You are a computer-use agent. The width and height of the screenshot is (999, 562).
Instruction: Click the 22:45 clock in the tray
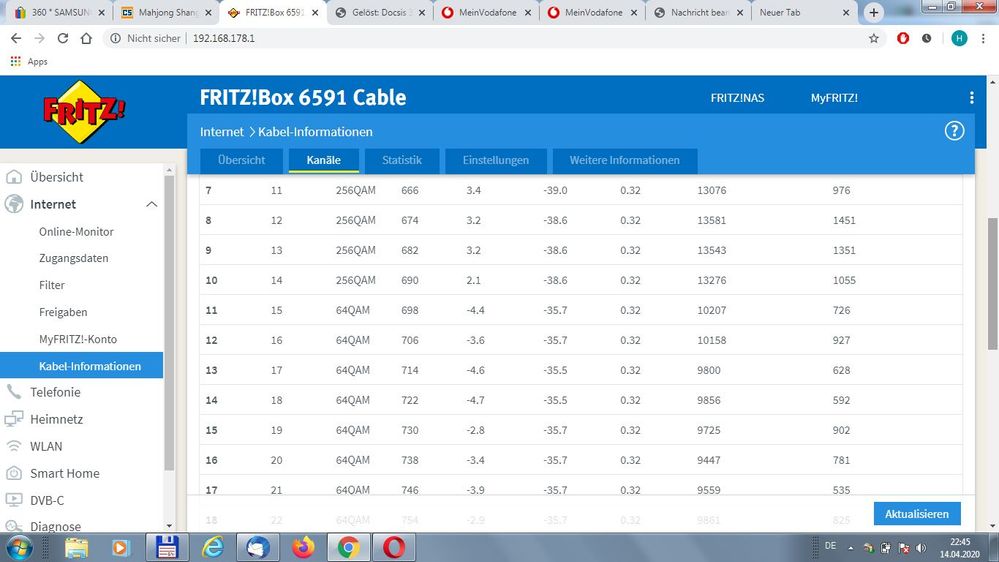[x=960, y=542]
